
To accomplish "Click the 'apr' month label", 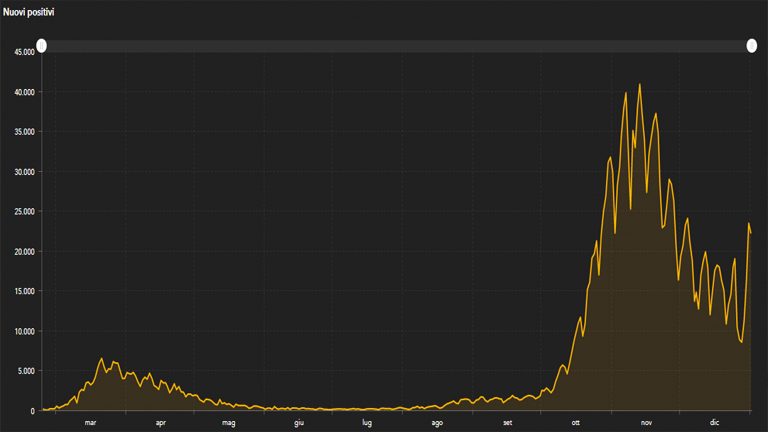I will [161, 422].
